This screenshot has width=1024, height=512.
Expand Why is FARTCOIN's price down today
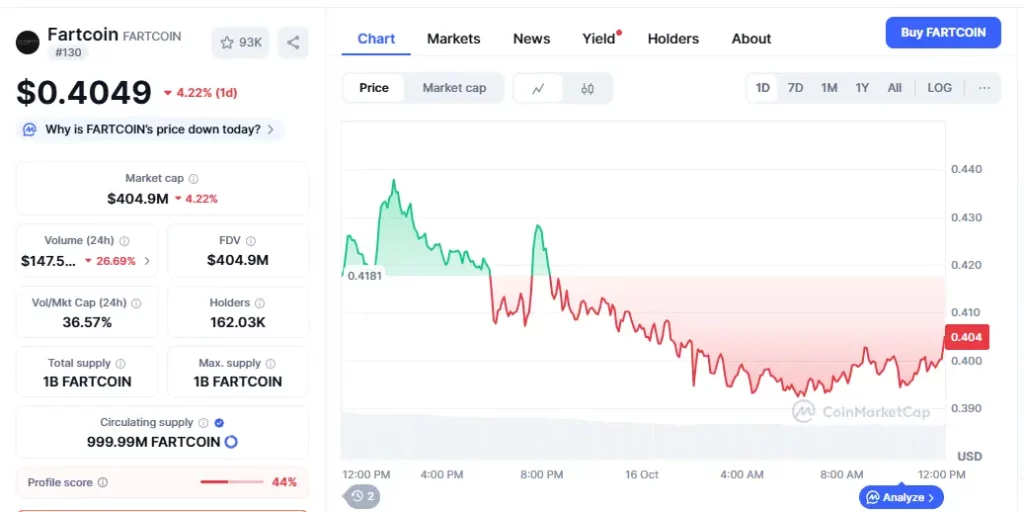tap(152, 130)
